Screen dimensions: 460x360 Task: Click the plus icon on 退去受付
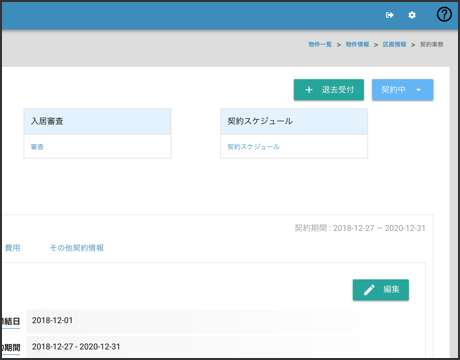309,90
